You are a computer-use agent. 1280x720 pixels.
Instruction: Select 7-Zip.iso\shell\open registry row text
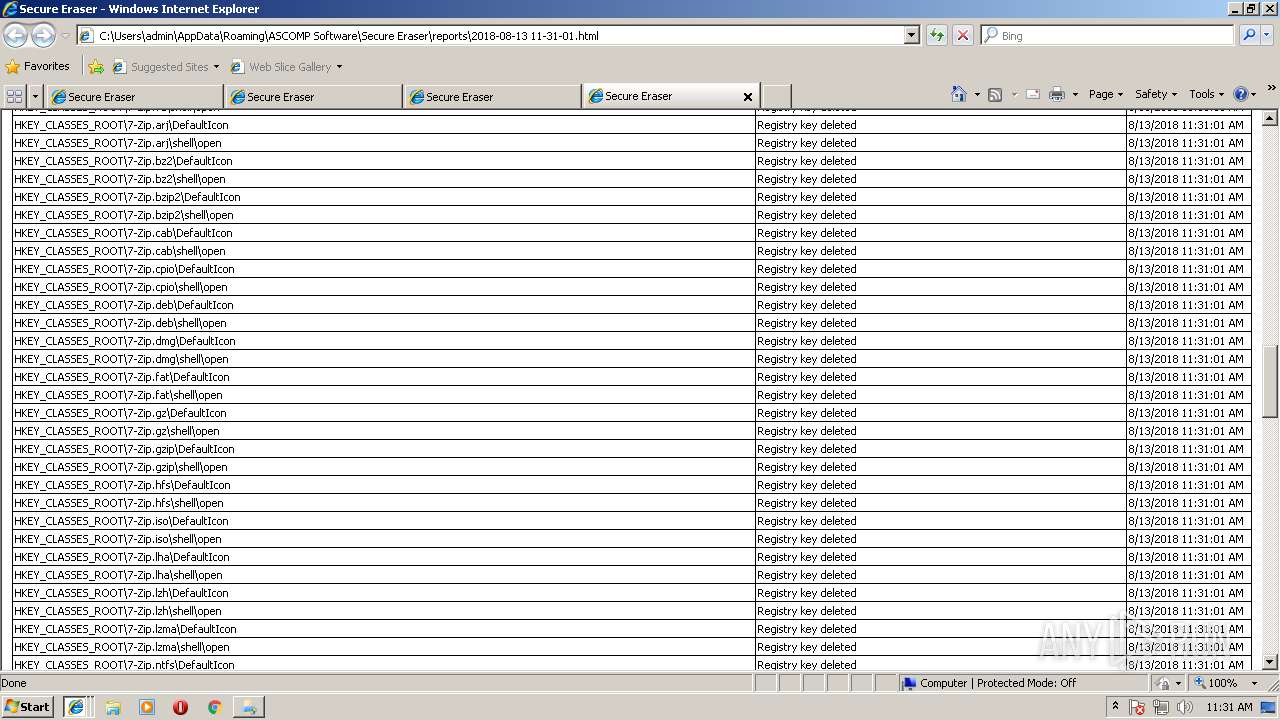click(118, 539)
